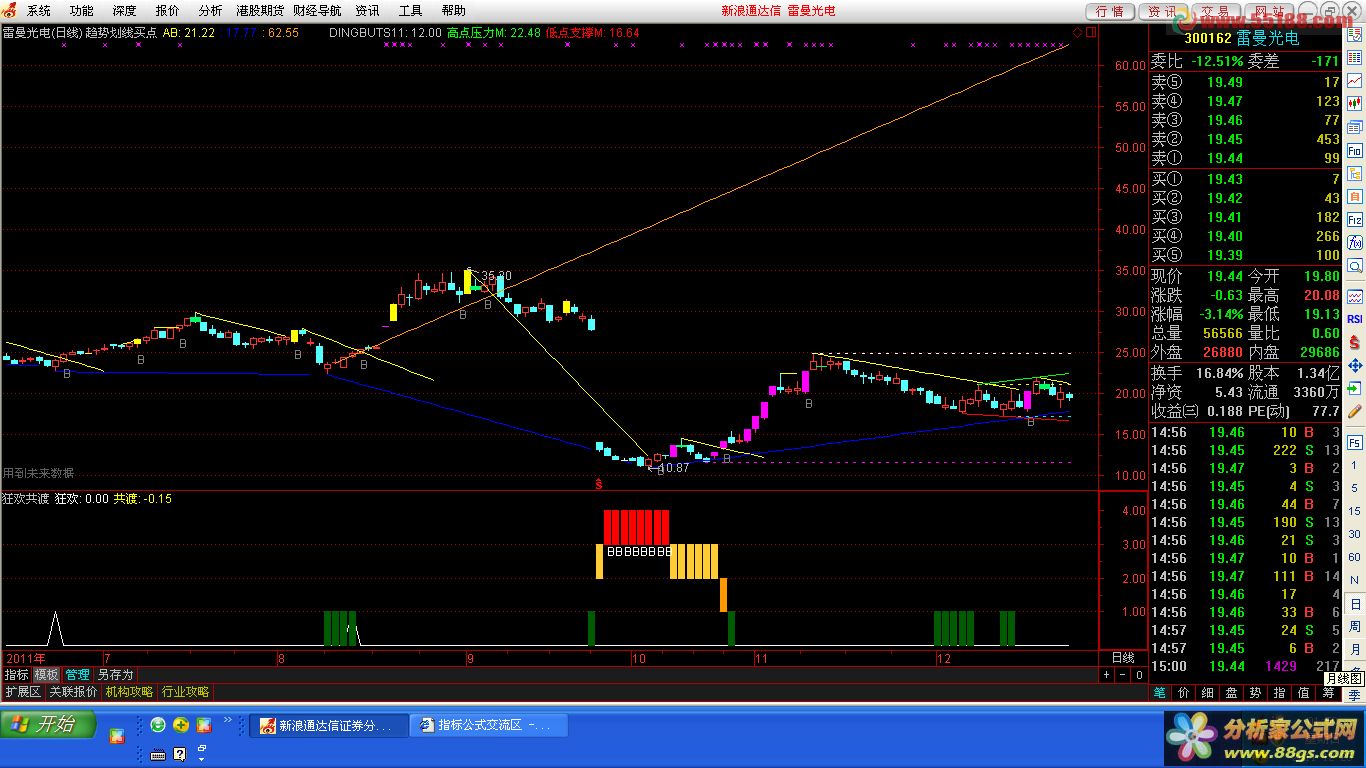Open the 分析 menu
This screenshot has height=768, width=1366.
(x=210, y=11)
